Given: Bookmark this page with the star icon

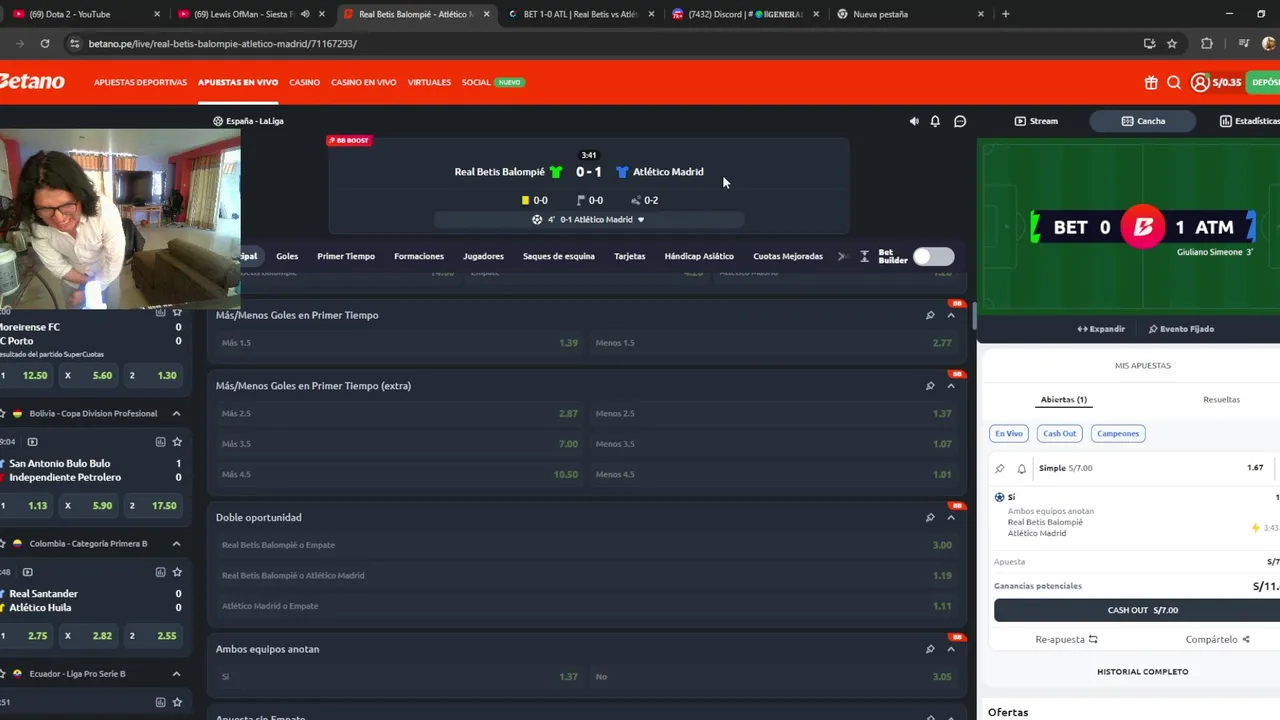Looking at the screenshot, I should coord(1172,43).
